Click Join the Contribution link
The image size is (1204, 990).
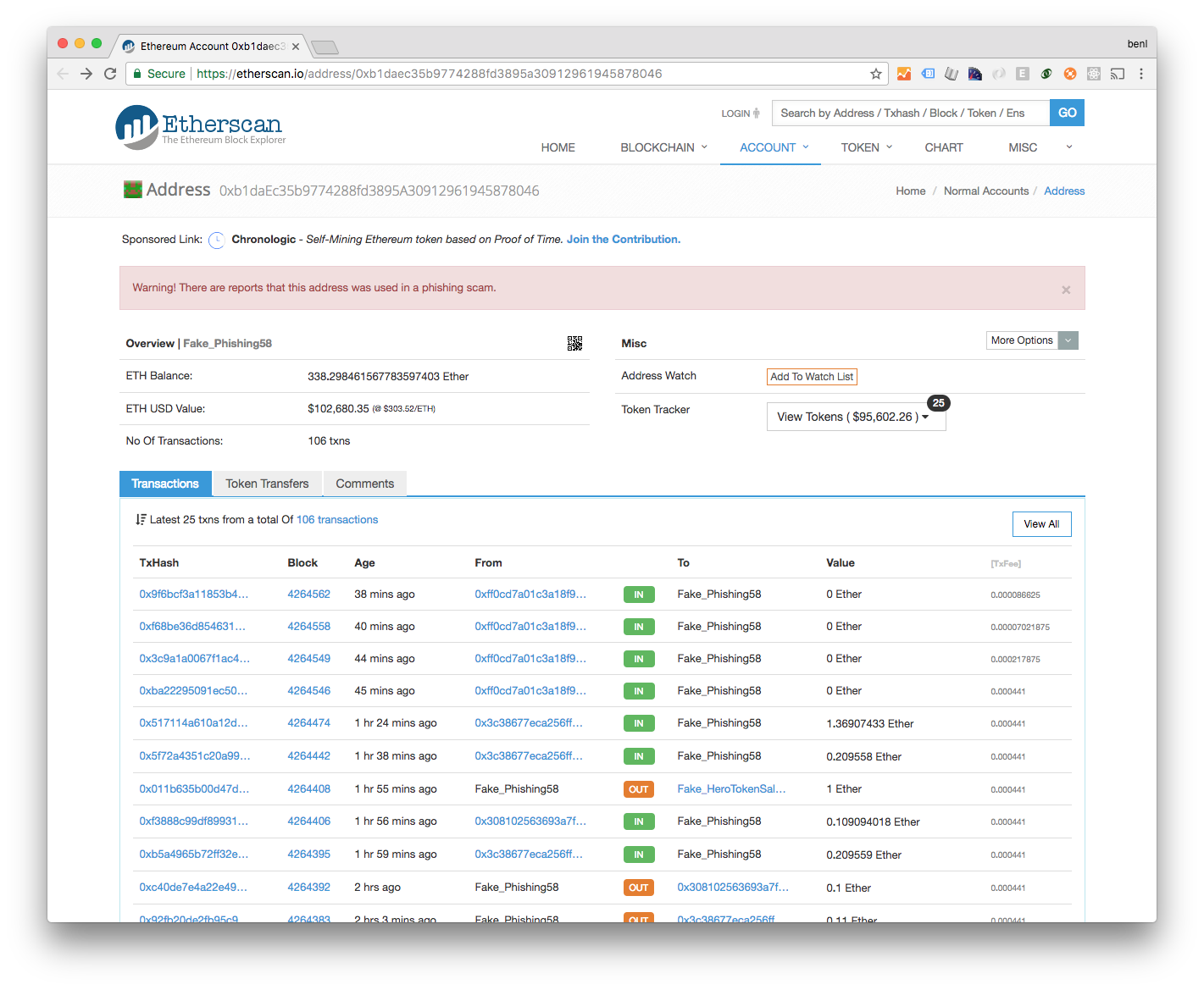624,240
